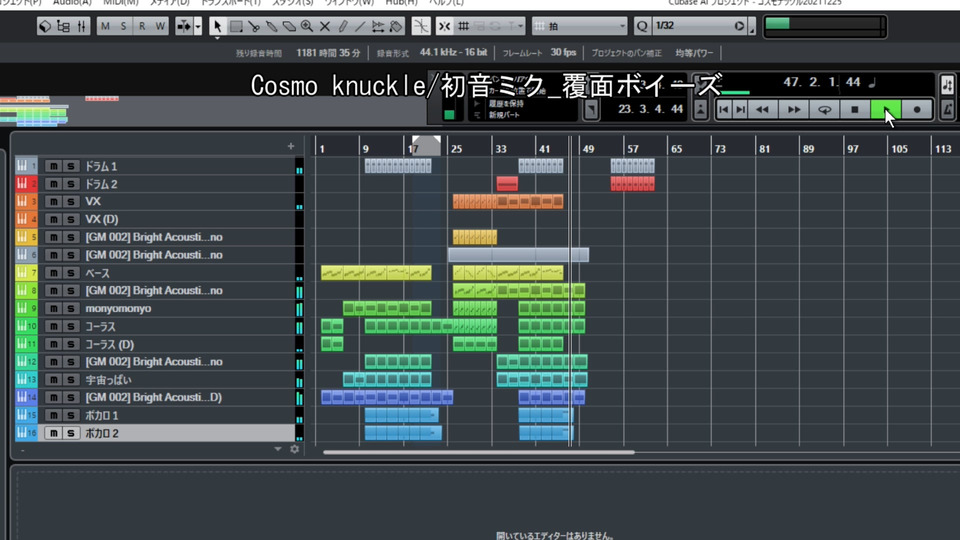Open track list settings gear
Image resolution: width=960 pixels, height=540 pixels.
(294, 449)
